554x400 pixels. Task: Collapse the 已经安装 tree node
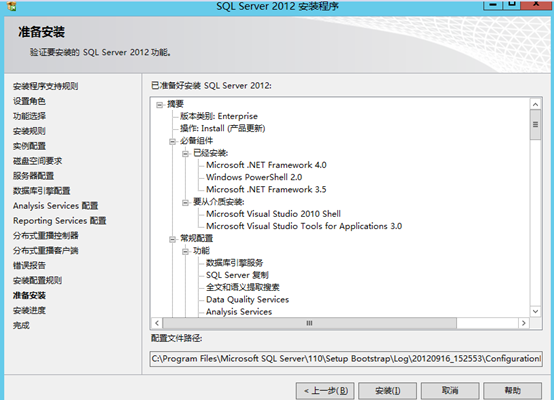coord(185,154)
